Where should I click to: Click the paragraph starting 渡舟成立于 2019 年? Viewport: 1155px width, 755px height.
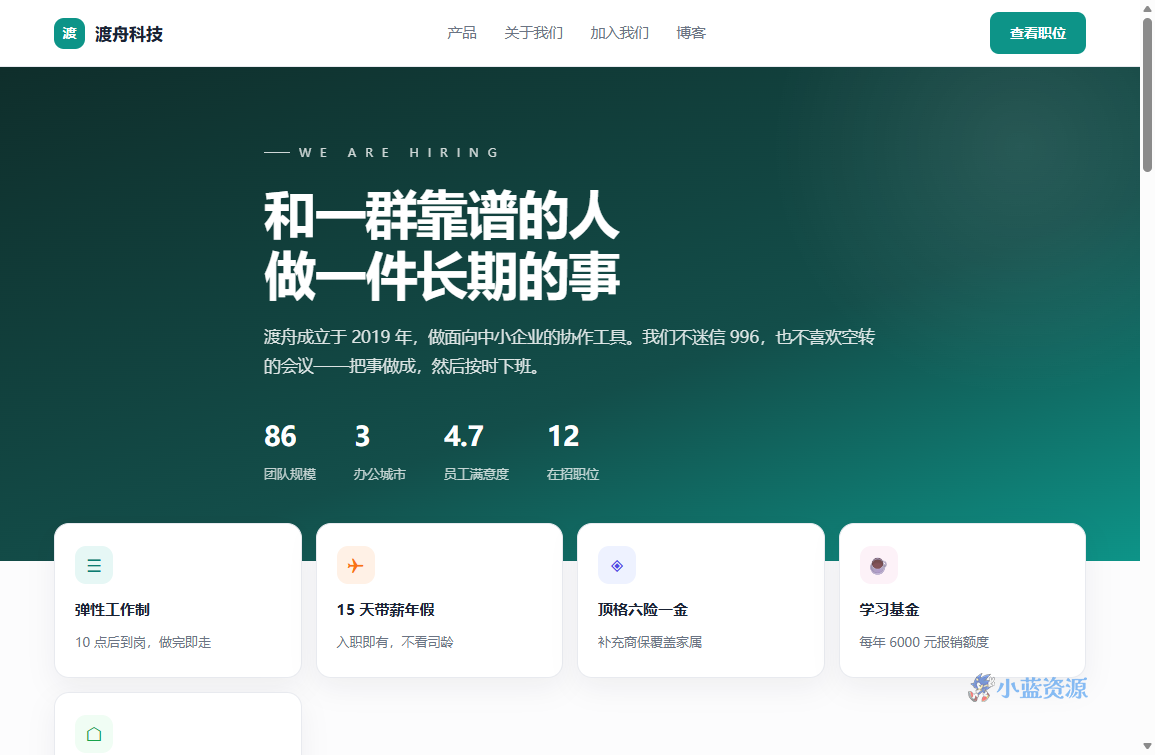tap(569, 351)
